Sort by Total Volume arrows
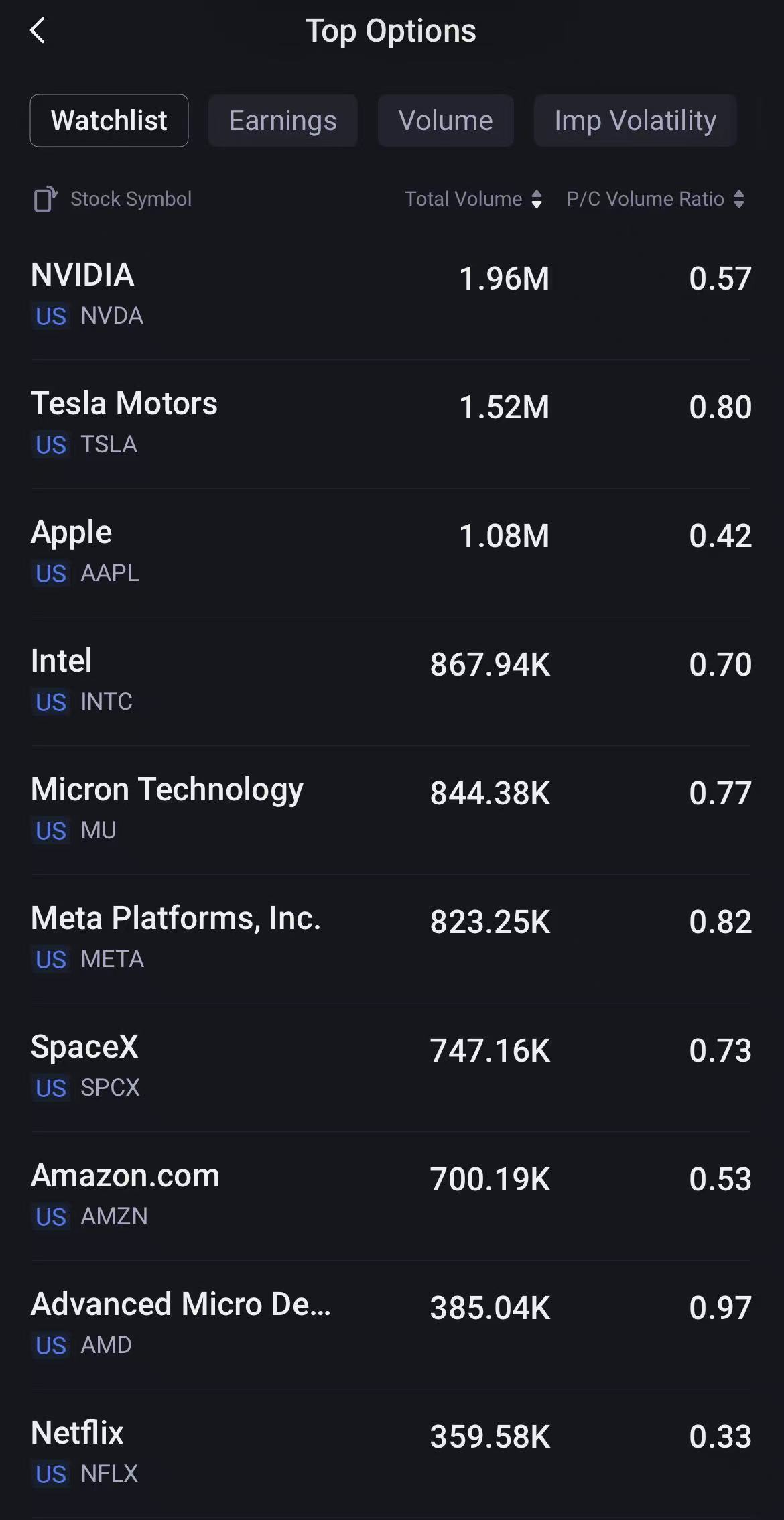The height and width of the screenshot is (1520, 784). (x=537, y=199)
